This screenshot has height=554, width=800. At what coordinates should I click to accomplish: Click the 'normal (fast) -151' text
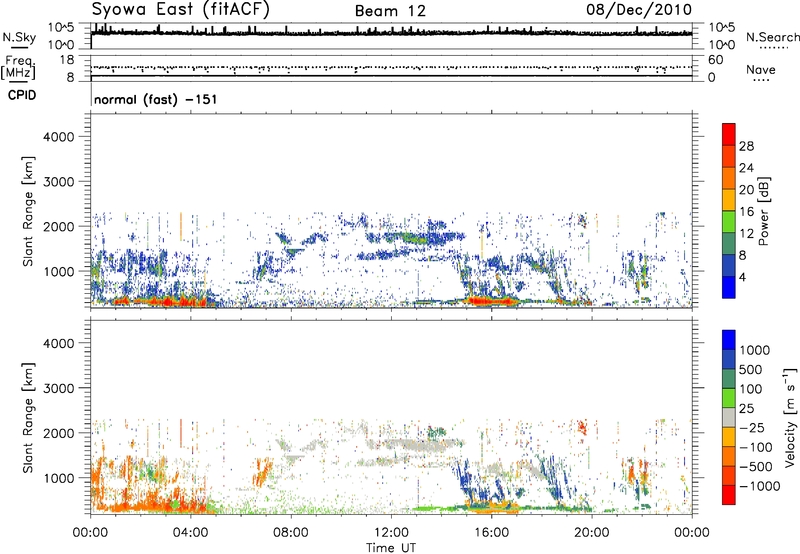[x=156, y=99]
